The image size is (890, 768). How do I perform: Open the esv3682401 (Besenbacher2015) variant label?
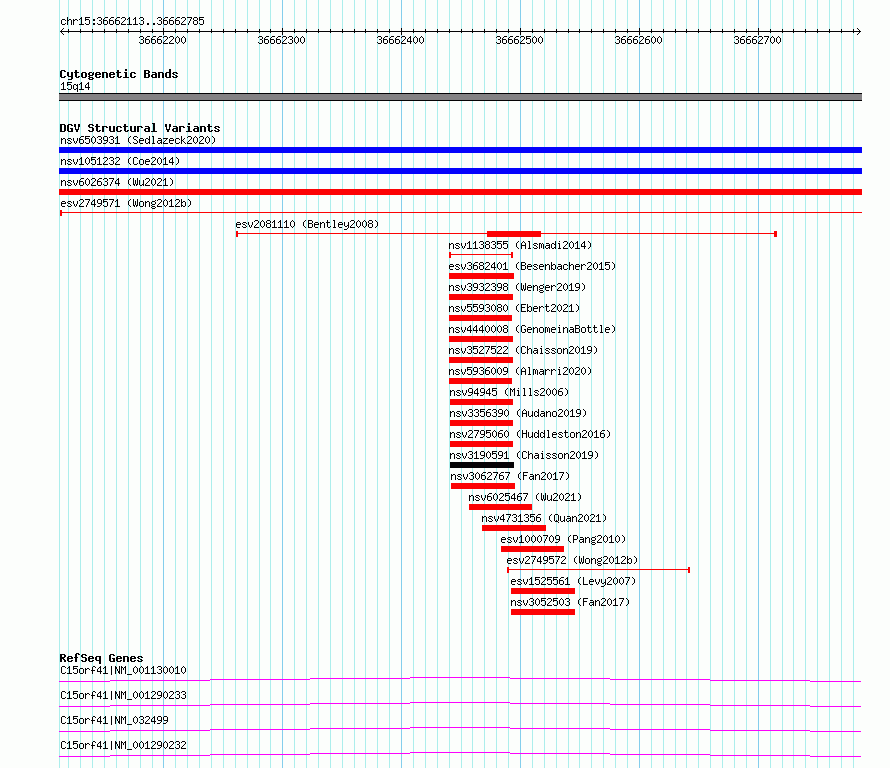532,266
